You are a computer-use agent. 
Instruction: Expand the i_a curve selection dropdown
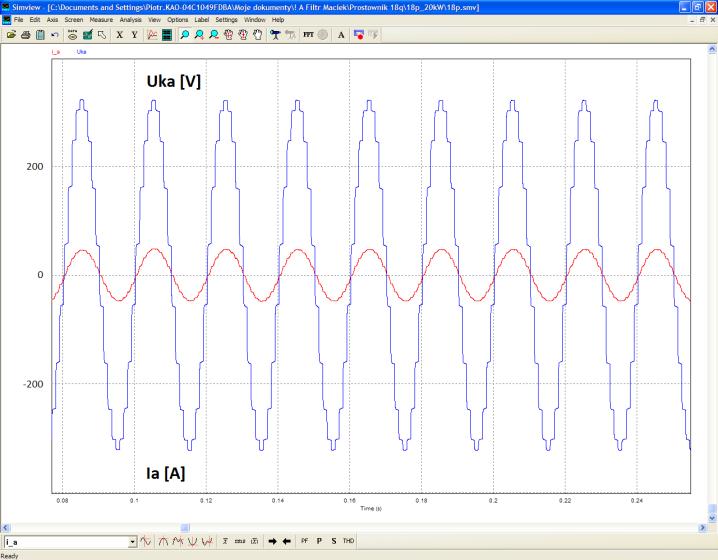click(132, 542)
